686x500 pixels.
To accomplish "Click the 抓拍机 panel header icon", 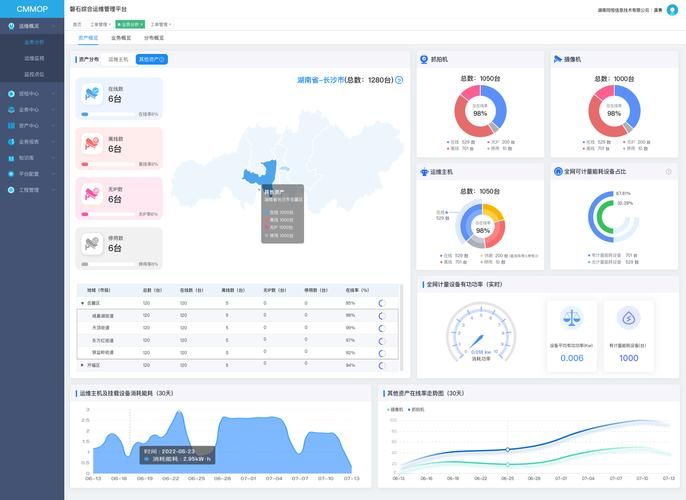I will [424, 59].
